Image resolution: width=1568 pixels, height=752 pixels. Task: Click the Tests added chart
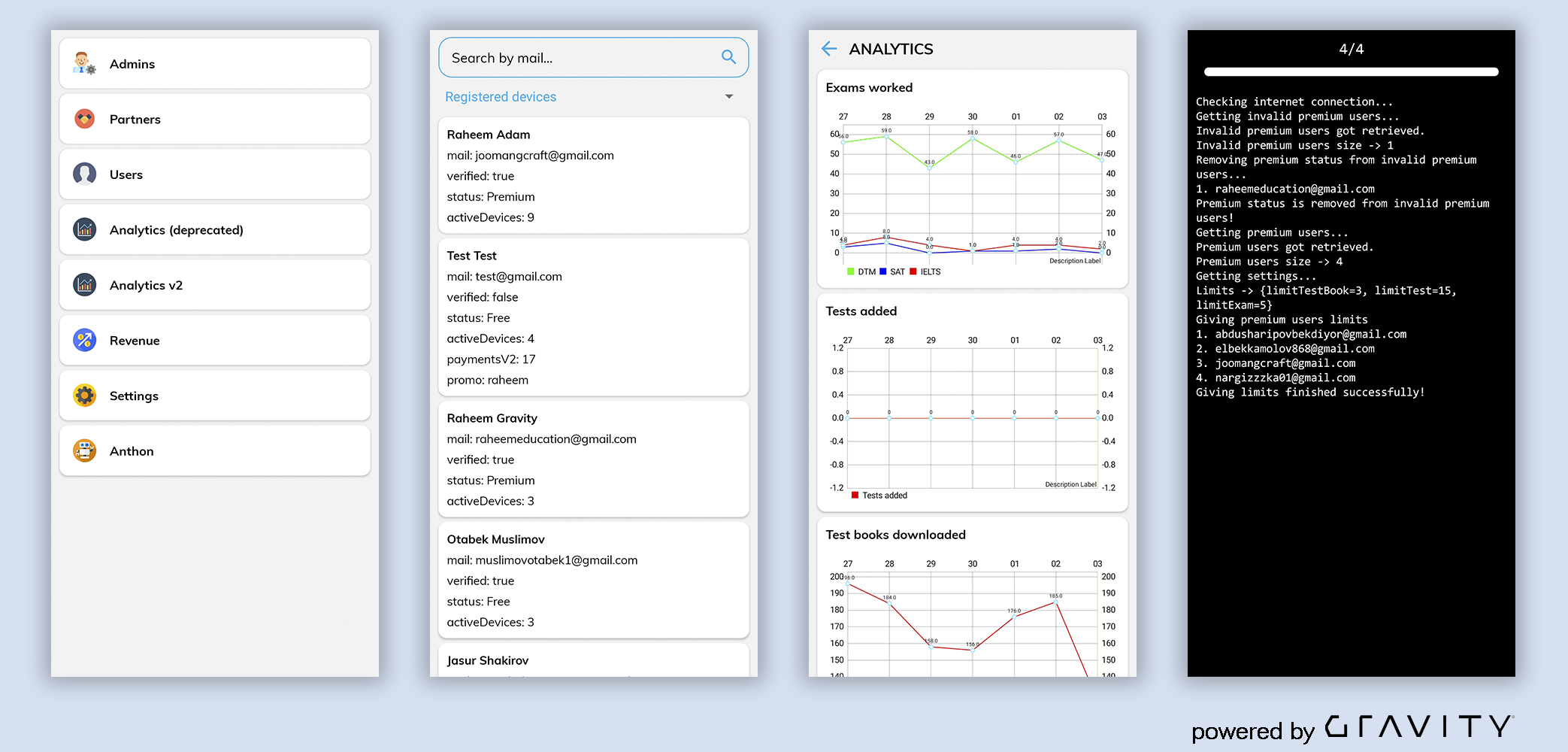[x=973, y=417]
